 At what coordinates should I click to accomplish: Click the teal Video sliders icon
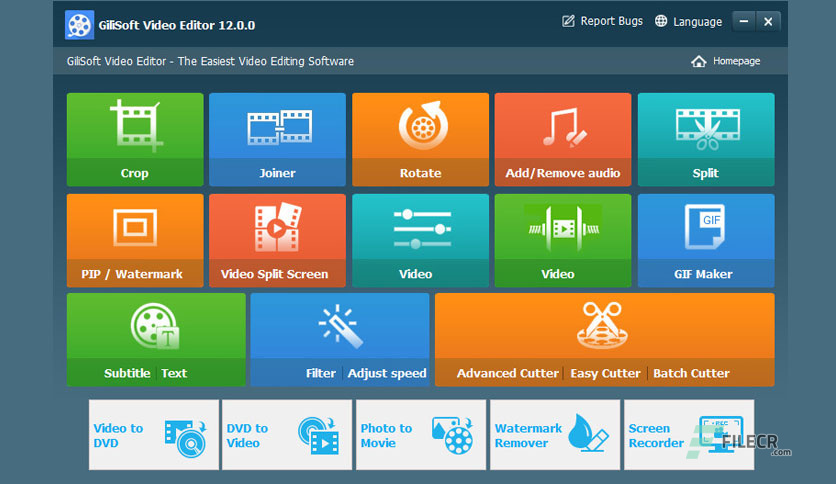(422, 229)
